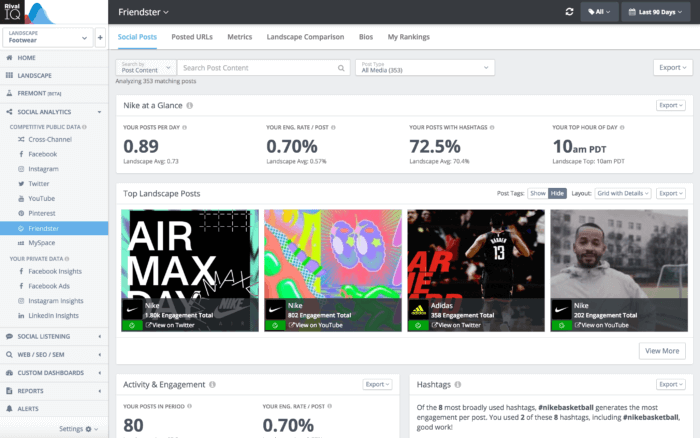The height and width of the screenshot is (438, 700).
Task: Open Instagram Insights in the sidebar
Action: point(55,301)
